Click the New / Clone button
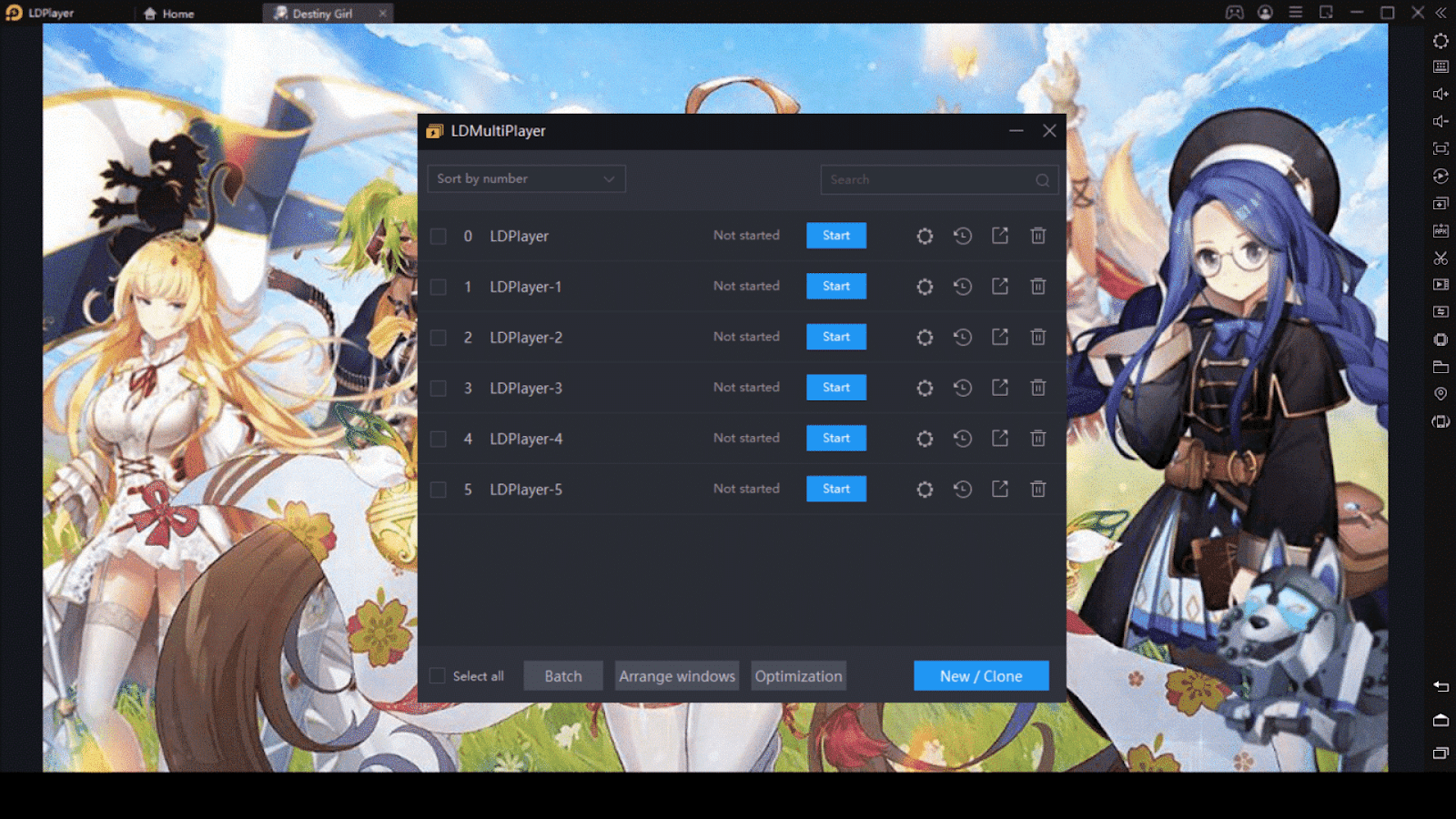Screen dimensions: 1456x819 [x=981, y=676]
